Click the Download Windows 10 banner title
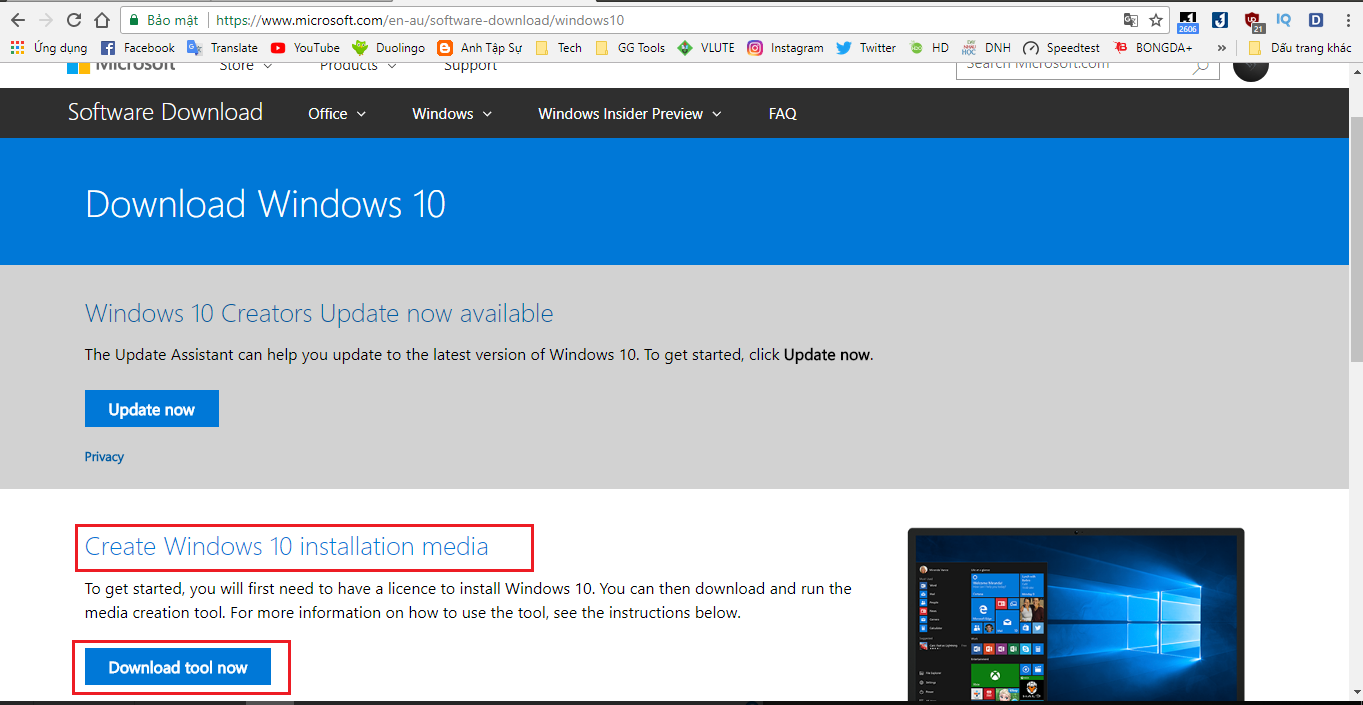The height and width of the screenshot is (705, 1363). pyautogui.click(x=266, y=204)
